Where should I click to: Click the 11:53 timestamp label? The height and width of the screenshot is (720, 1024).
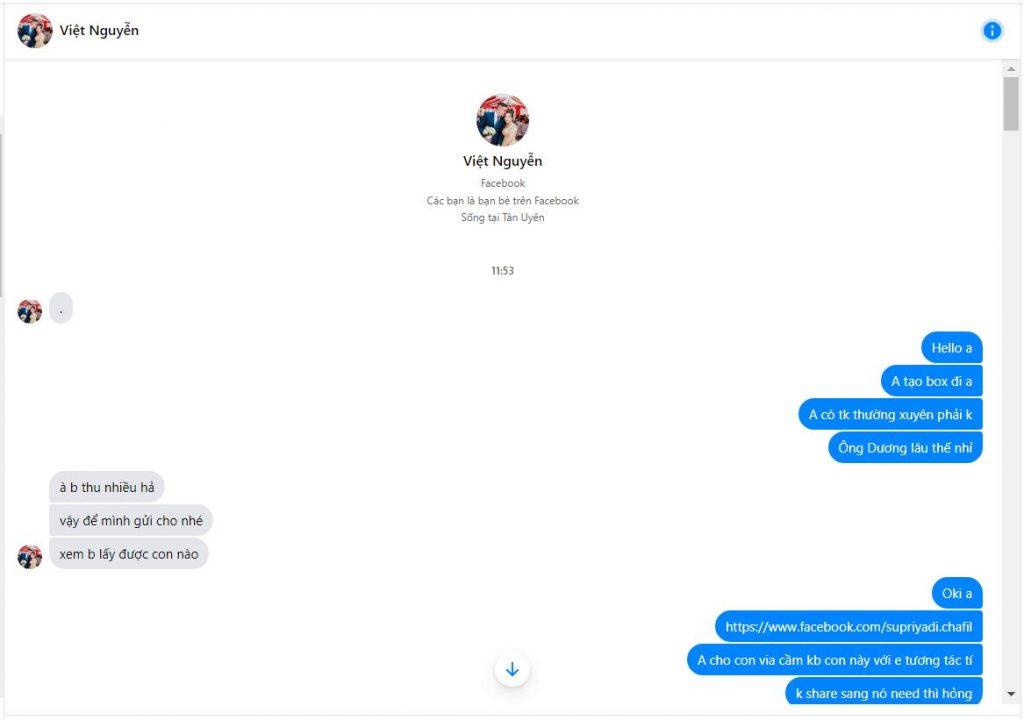pos(502,270)
